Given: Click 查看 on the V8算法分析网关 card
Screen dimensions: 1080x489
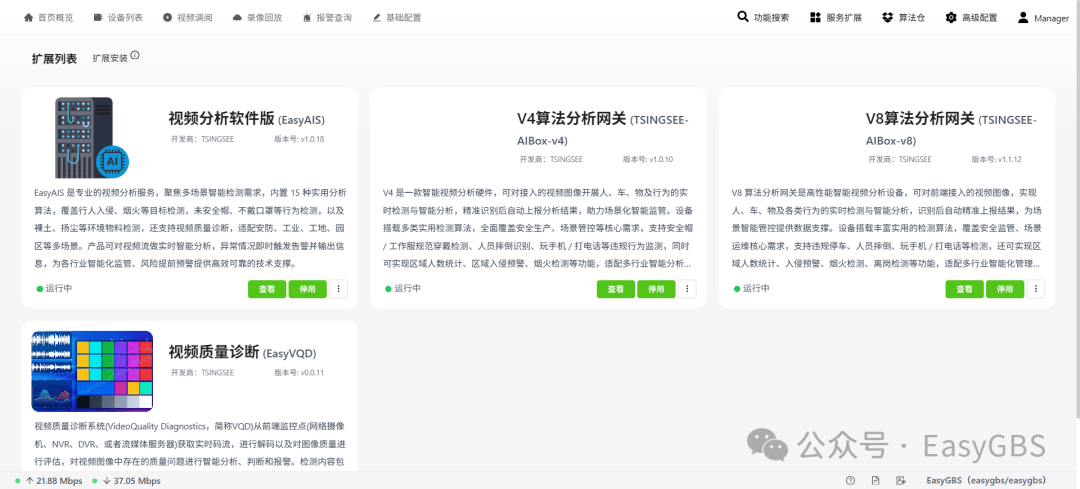Looking at the screenshot, I should tap(964, 289).
